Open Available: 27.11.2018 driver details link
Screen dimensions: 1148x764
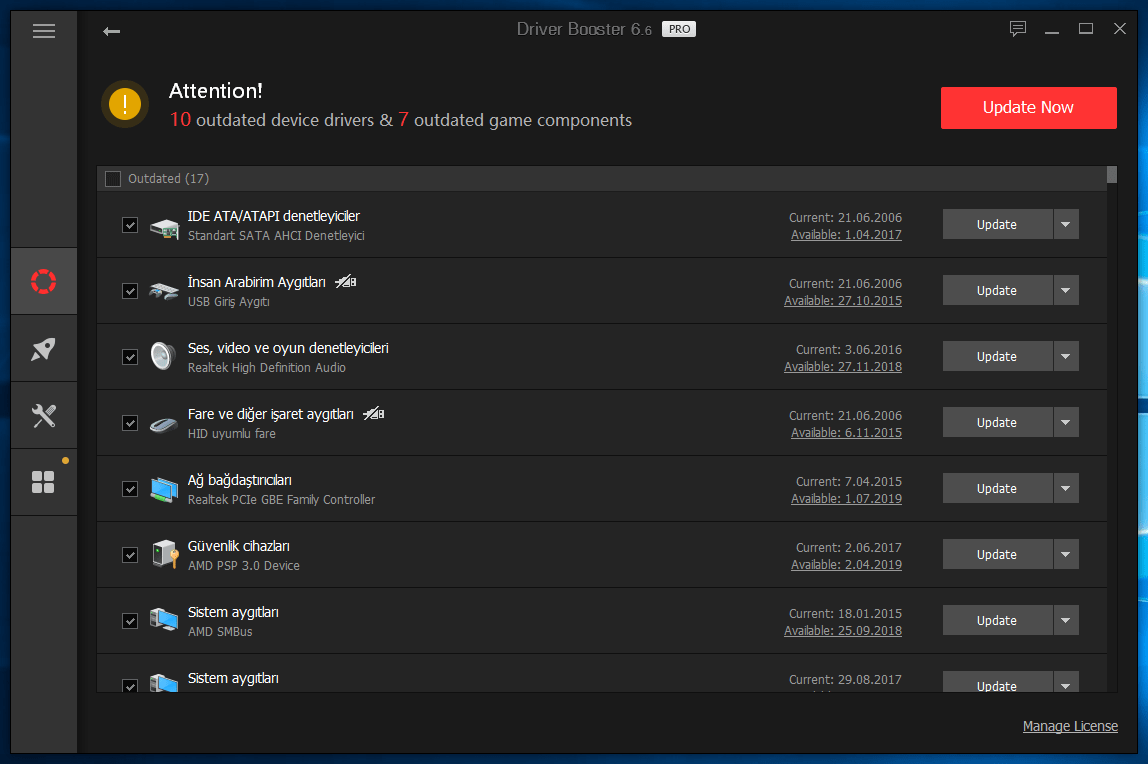843,367
